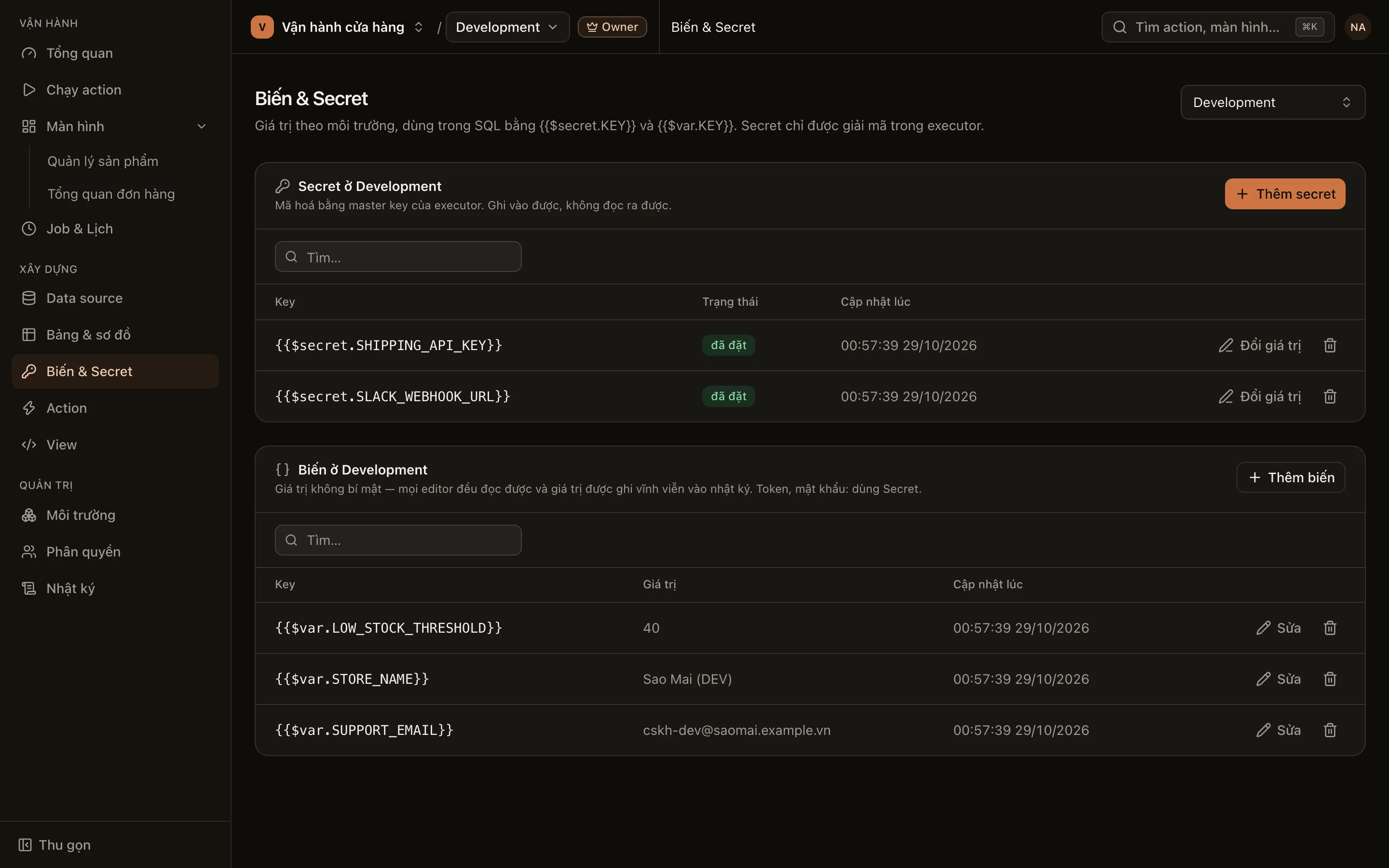Delete the LOW_STOCK_THRESHOLD variable via trash icon
Viewport: 1389px width, 868px height.
pos(1330,627)
